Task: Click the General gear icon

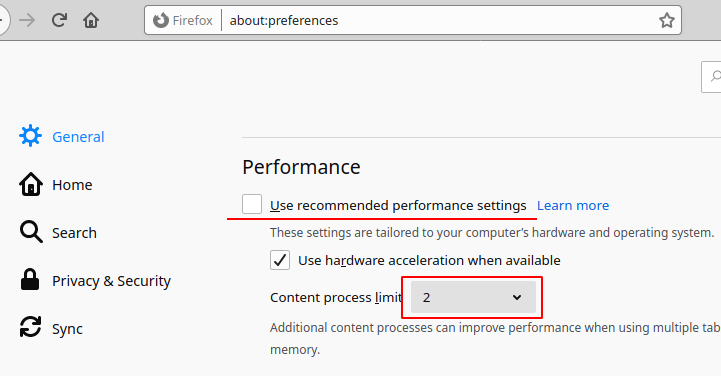Action: [30, 136]
